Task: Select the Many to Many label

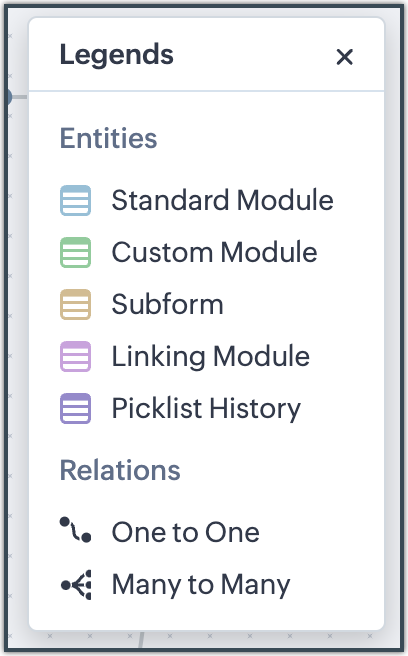Action: click(201, 584)
